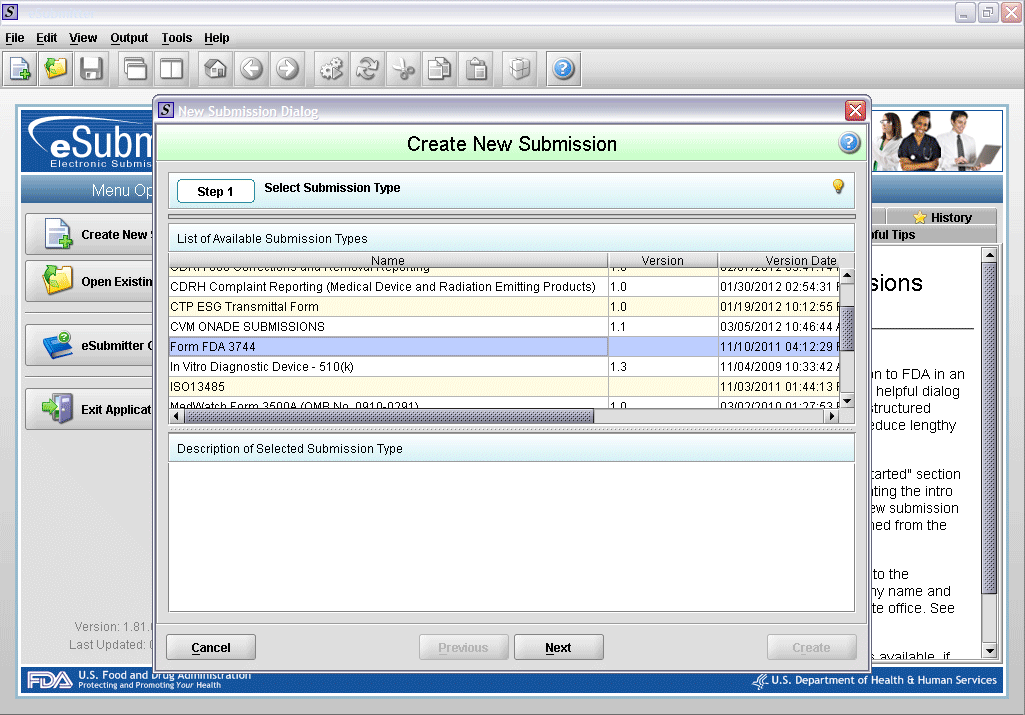Click version 1.3 cell

click(x=663, y=367)
